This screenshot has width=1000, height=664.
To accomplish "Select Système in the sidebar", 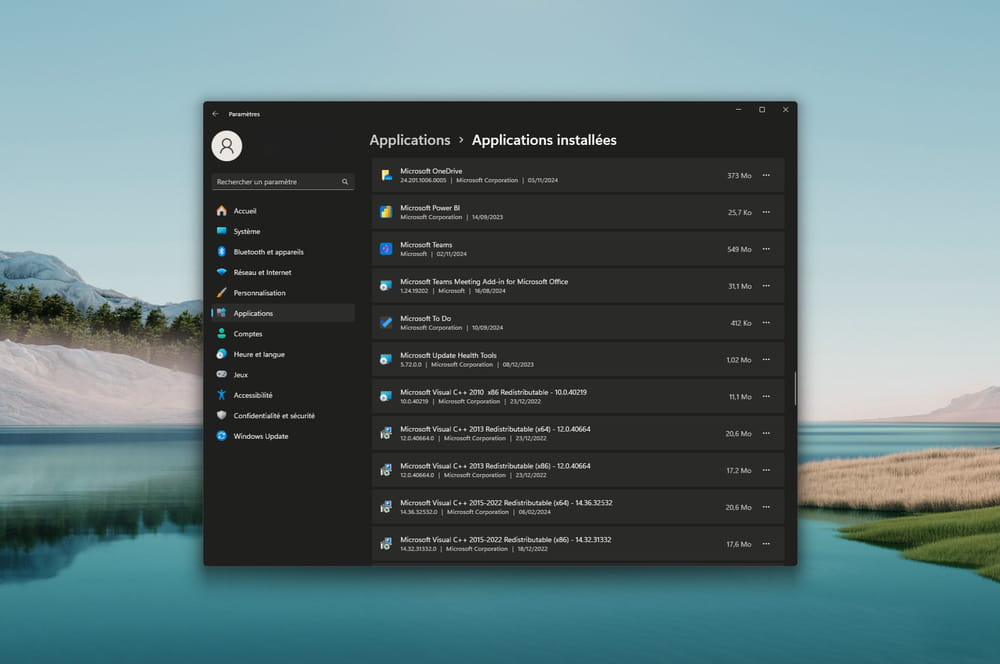I will 283,232.
